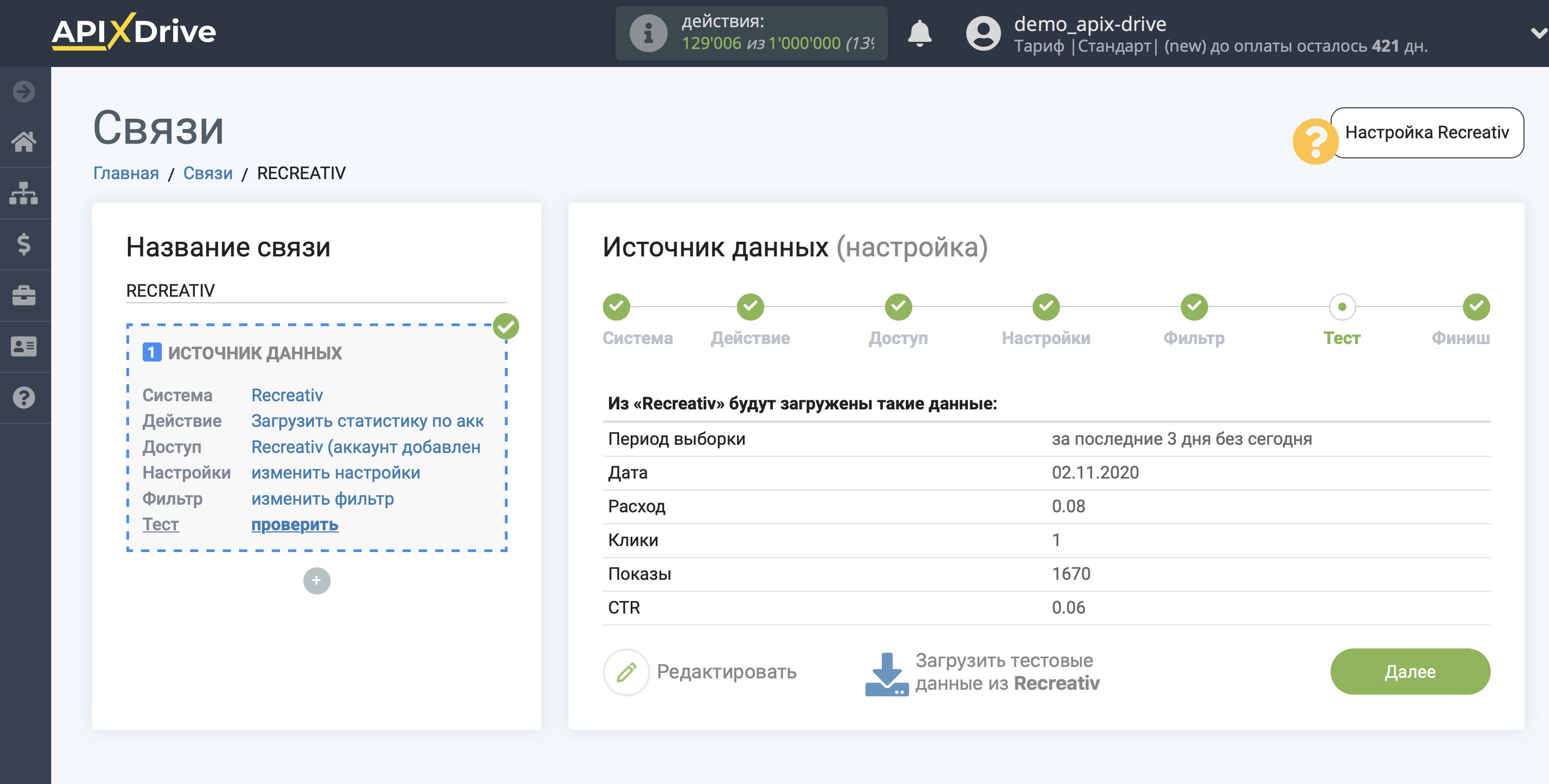Click Период выборки row label
This screenshot has height=784, width=1549.
point(676,439)
